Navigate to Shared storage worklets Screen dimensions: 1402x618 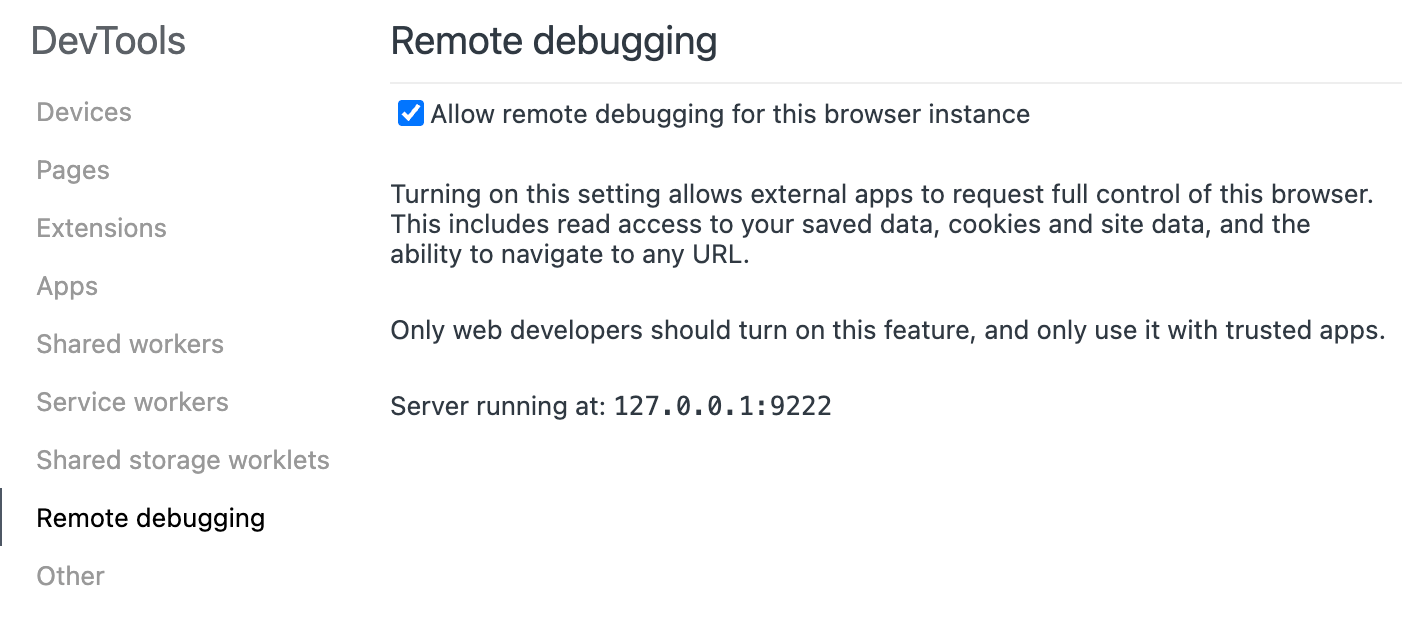click(x=183, y=460)
